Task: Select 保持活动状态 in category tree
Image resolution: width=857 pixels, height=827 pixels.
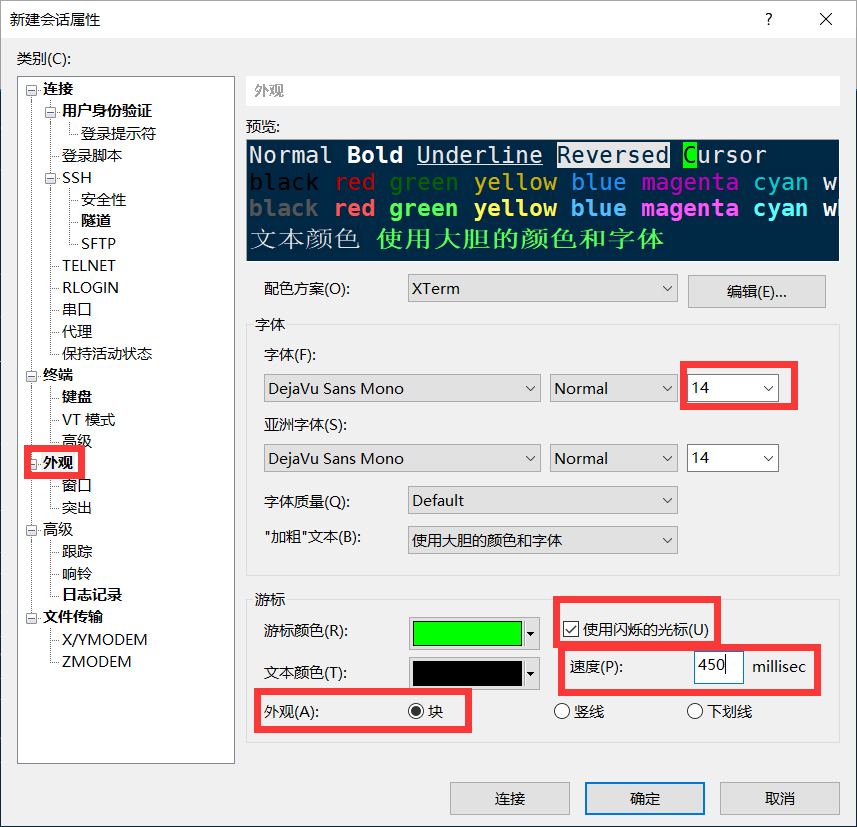Action: 107,354
